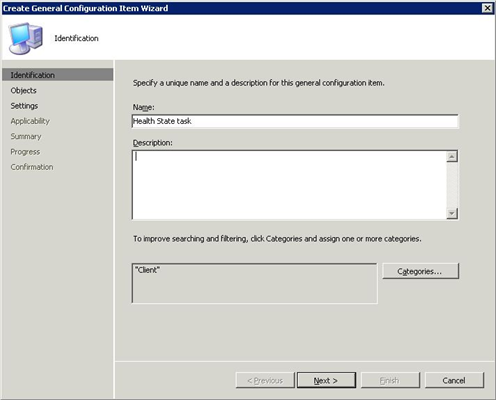Focus the Description text area
Image resolution: width=496 pixels, height=400 pixels.
pyautogui.click(x=289, y=185)
